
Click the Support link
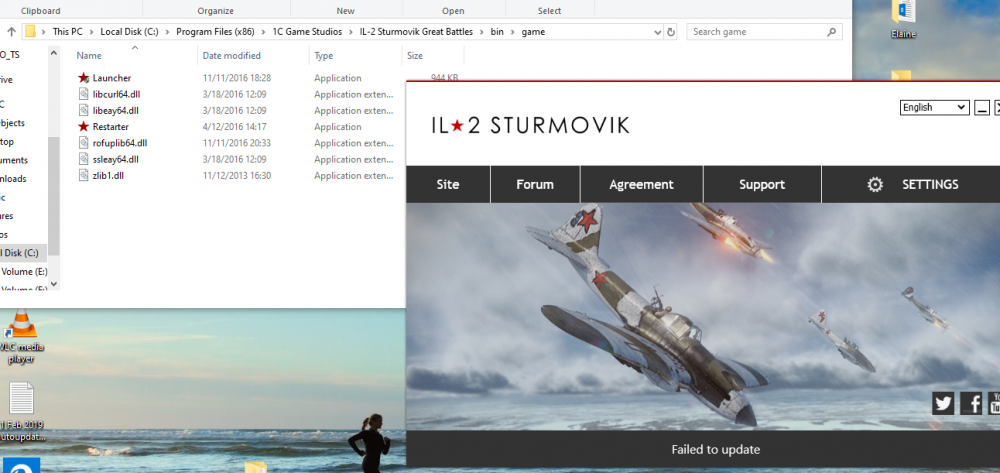coord(762,185)
